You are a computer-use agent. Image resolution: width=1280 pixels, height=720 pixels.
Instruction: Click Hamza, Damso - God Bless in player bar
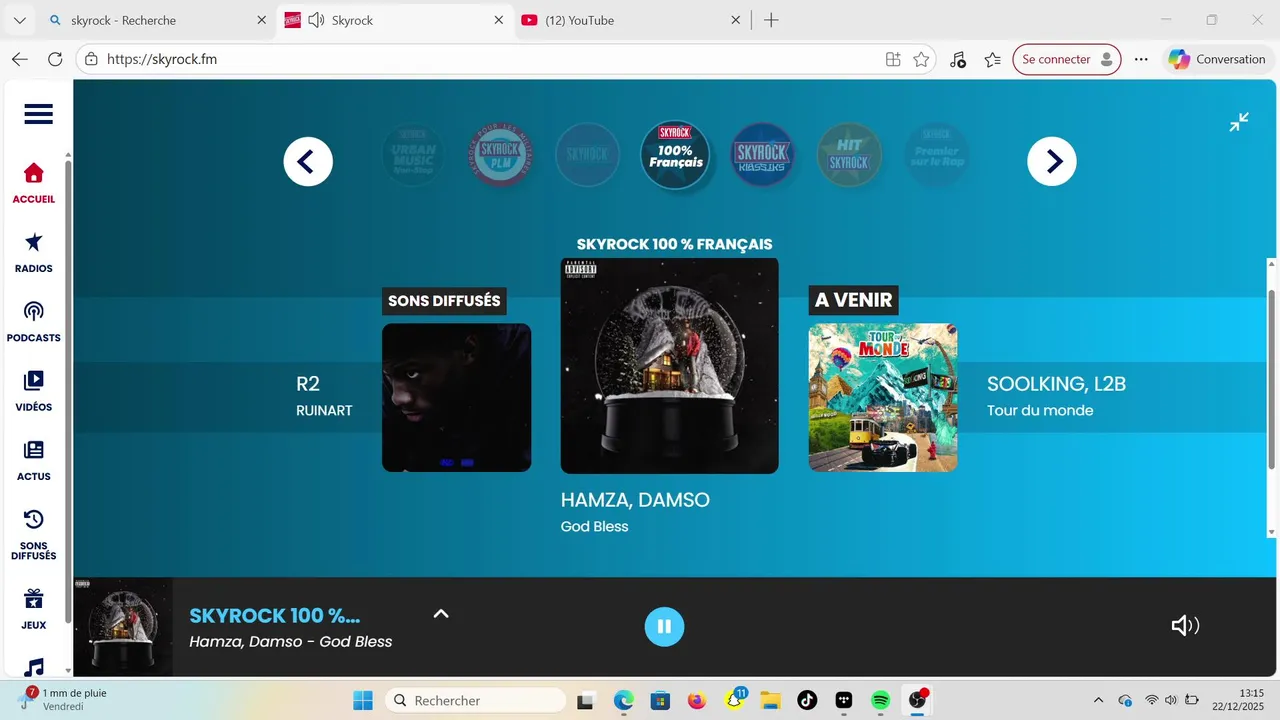pyautogui.click(x=291, y=642)
